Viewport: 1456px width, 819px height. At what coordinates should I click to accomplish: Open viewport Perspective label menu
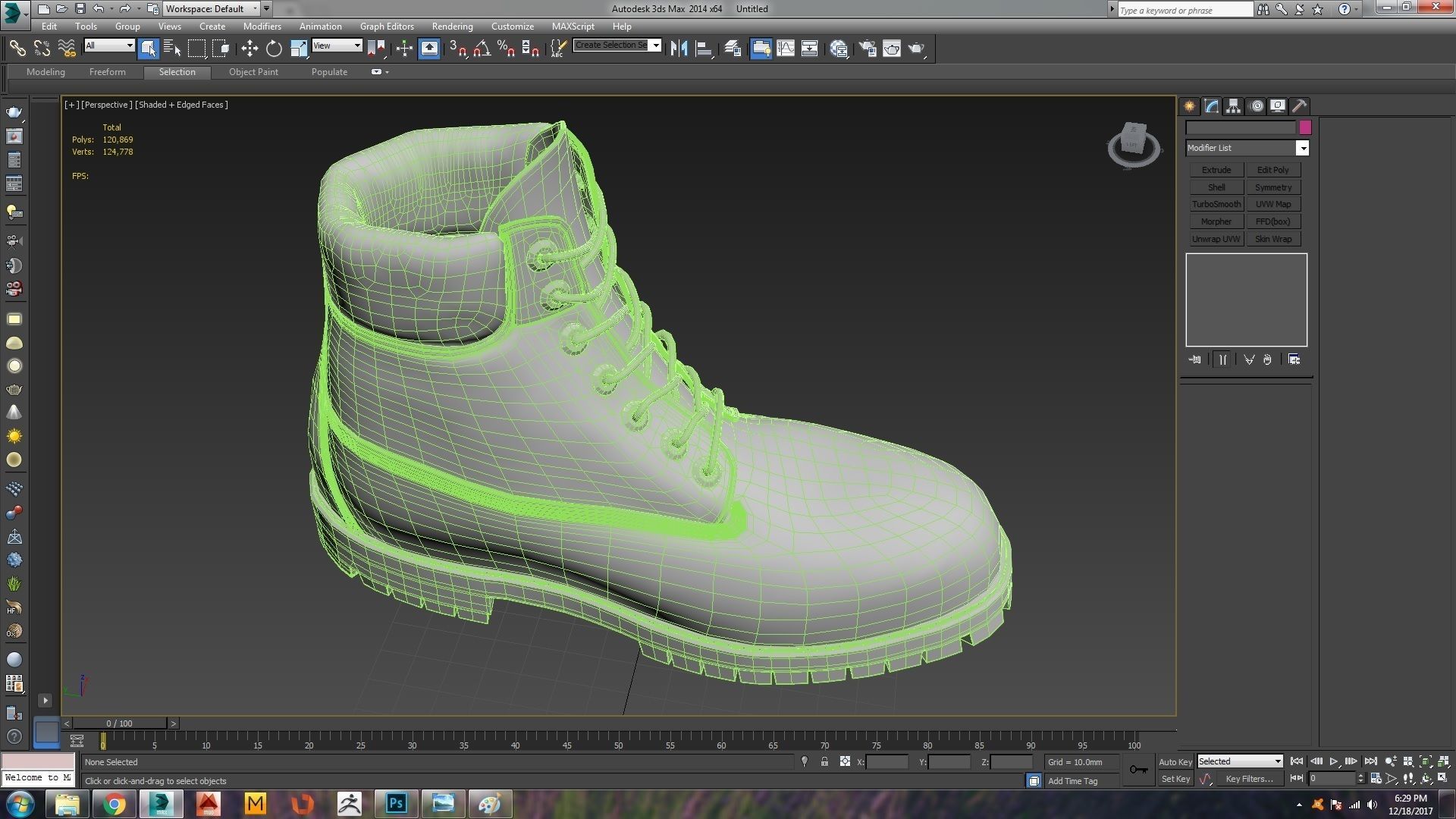point(106,105)
